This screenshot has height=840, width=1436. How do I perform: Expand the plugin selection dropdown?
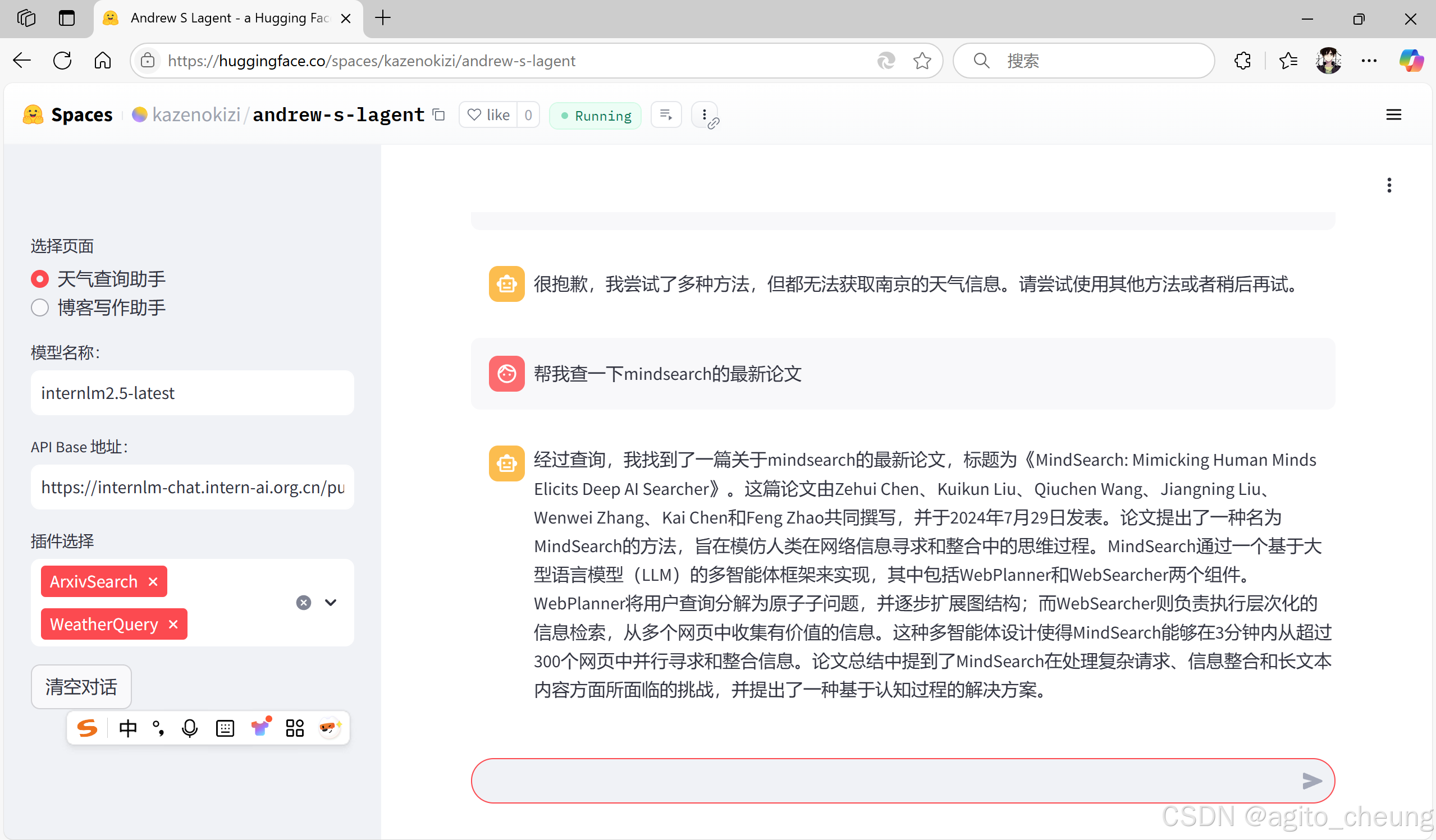click(x=331, y=603)
